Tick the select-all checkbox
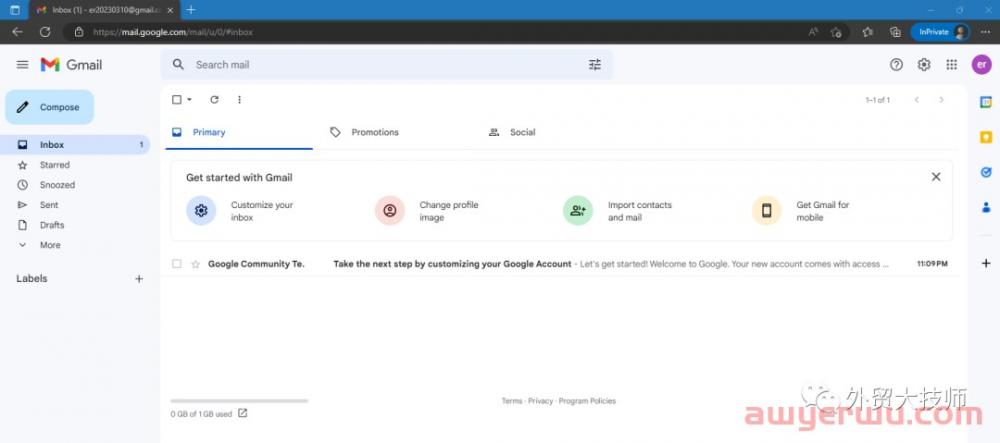 coord(177,99)
